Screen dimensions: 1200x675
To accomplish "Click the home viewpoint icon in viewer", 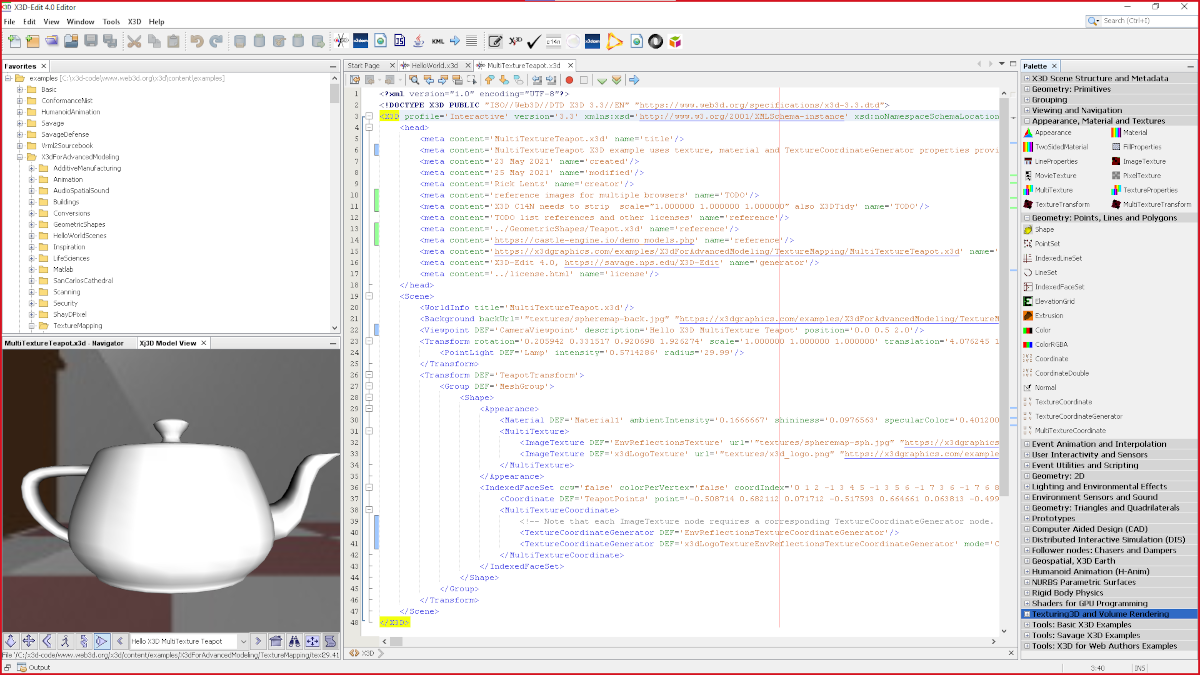I will pos(275,641).
